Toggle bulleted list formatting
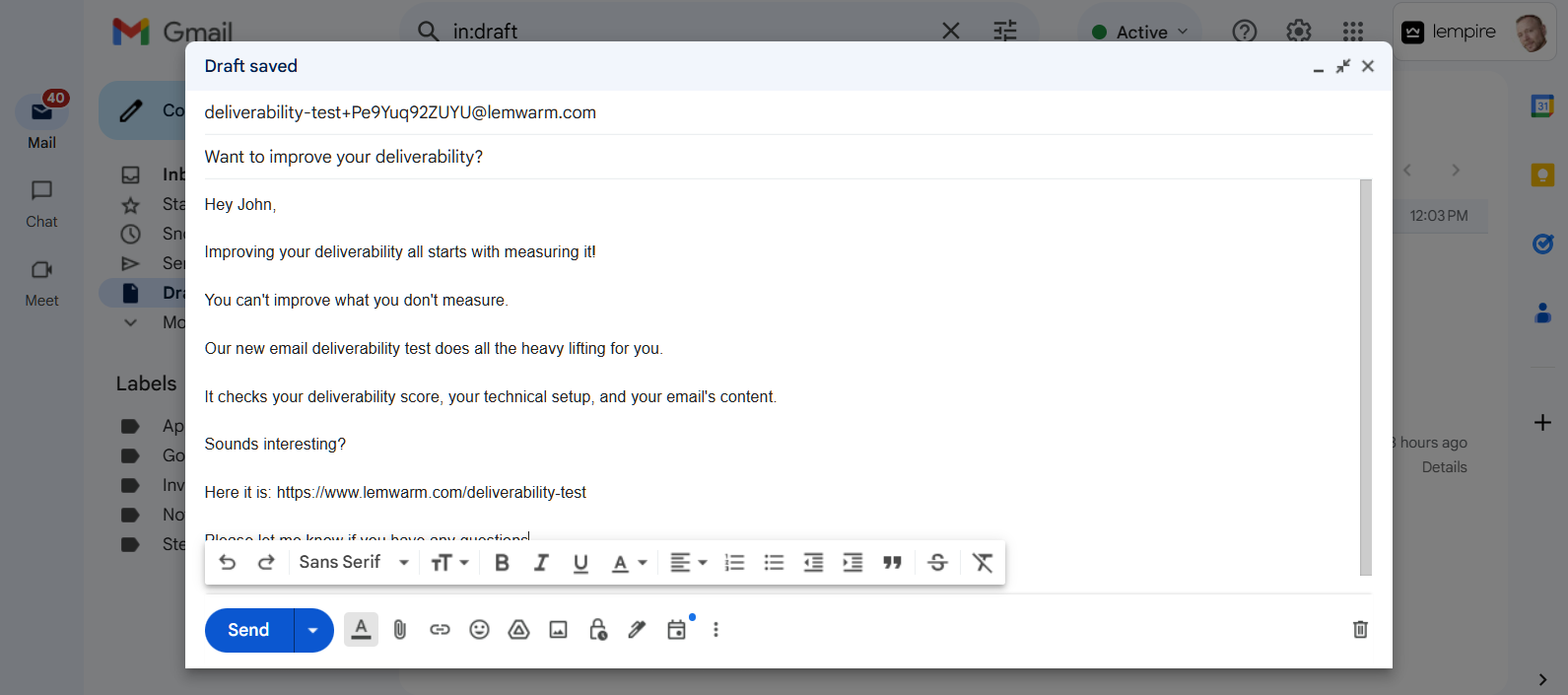The width and height of the screenshot is (1568, 695). 774,562
